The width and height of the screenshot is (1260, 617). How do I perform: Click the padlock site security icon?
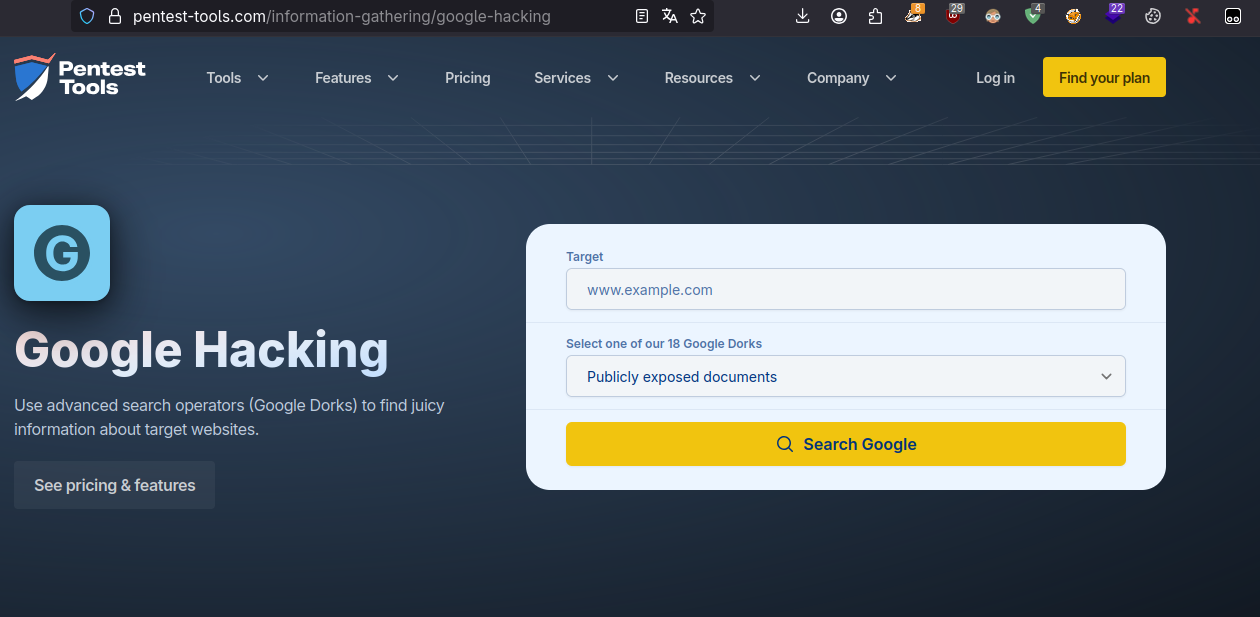pos(114,16)
